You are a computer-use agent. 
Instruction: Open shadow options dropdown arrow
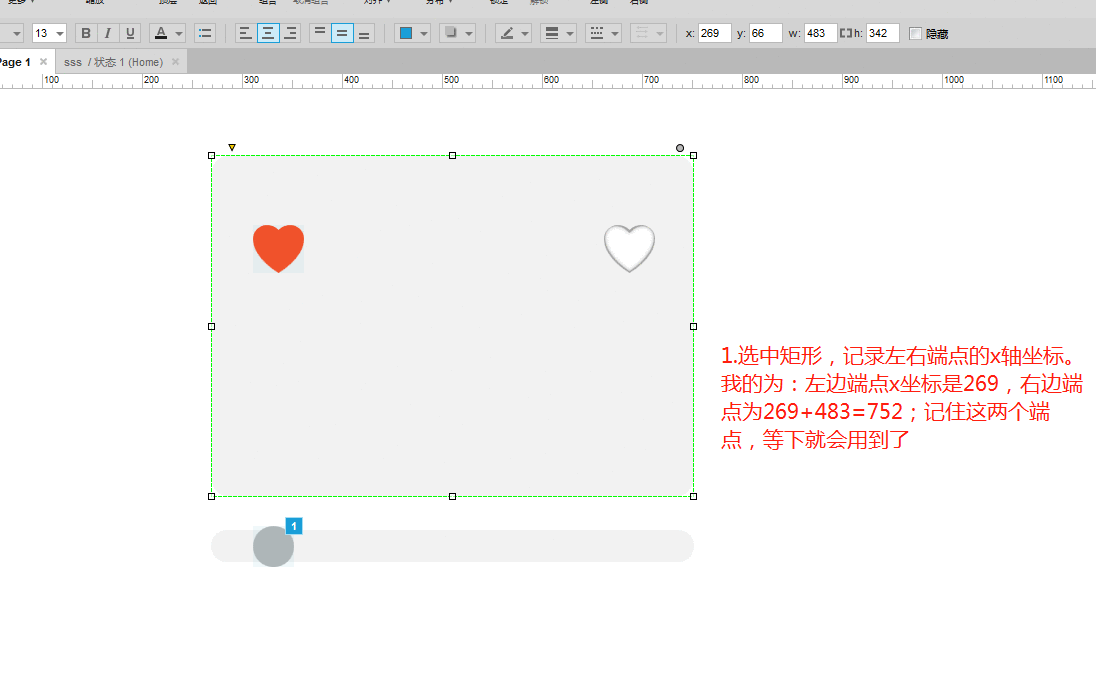[469, 34]
